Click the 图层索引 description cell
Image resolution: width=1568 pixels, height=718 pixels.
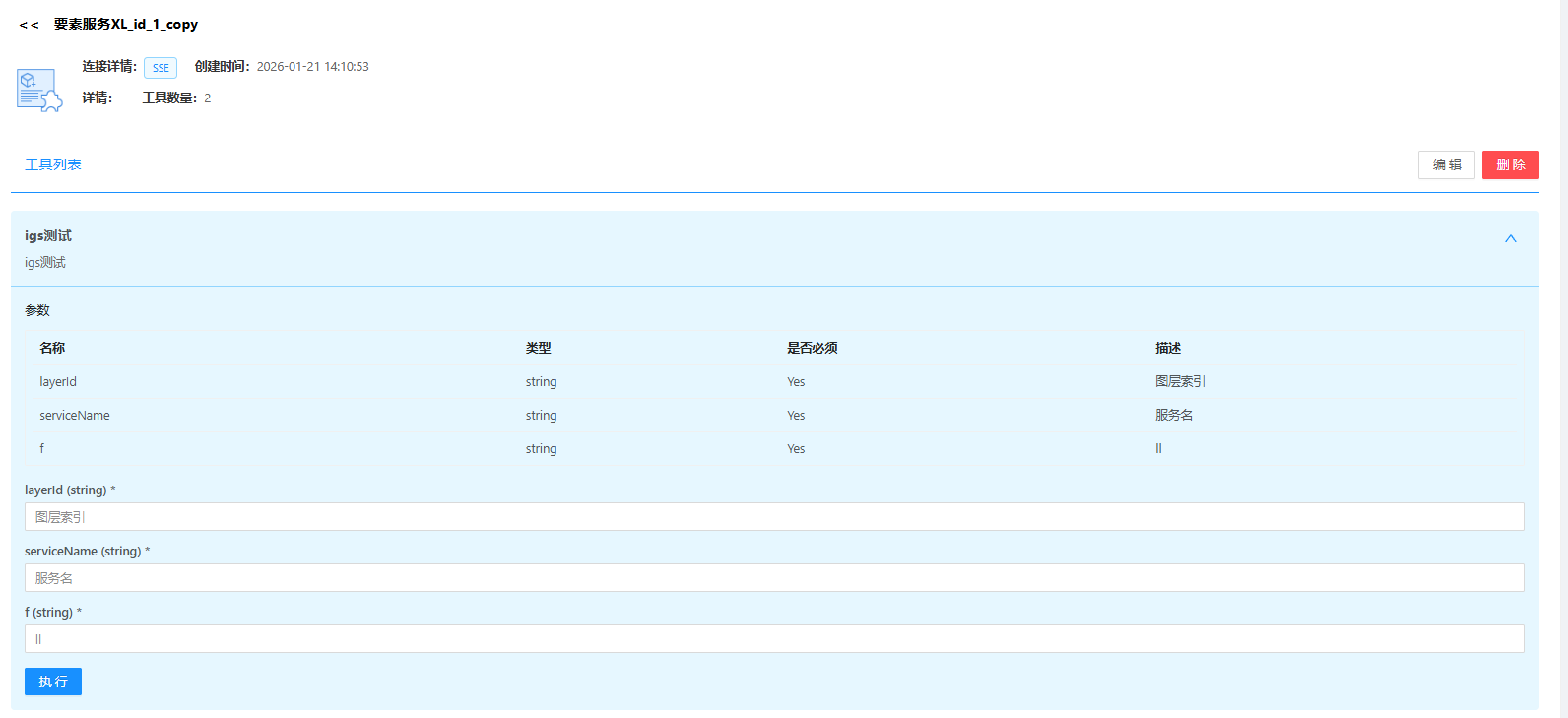tap(1180, 382)
